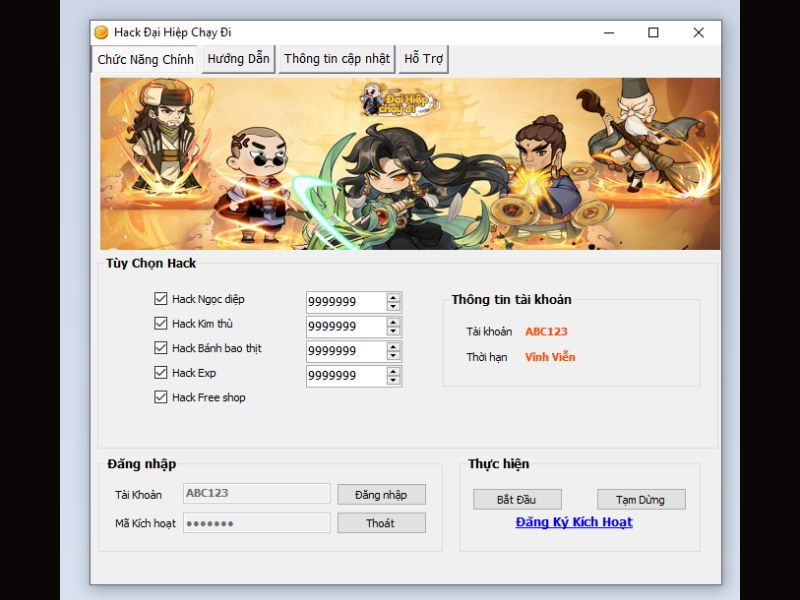Maximize the Hack Đại Hiệp Chạy Đi window
This screenshot has height=600, width=800.
[x=653, y=33]
